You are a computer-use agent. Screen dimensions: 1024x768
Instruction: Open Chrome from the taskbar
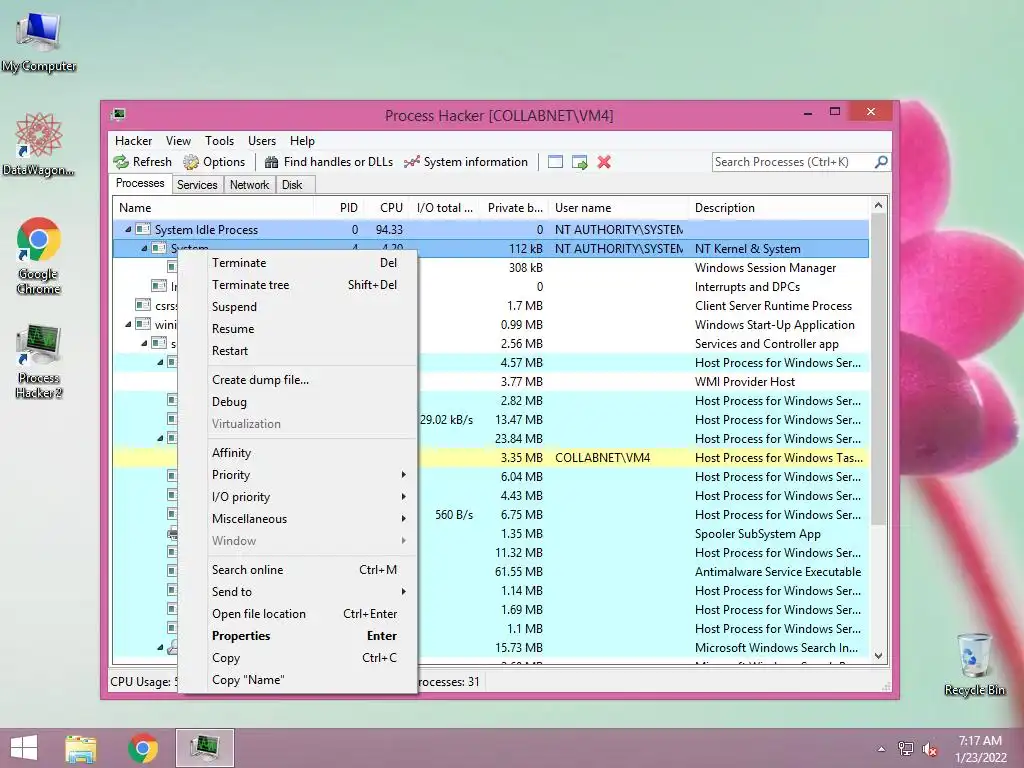[x=143, y=748]
